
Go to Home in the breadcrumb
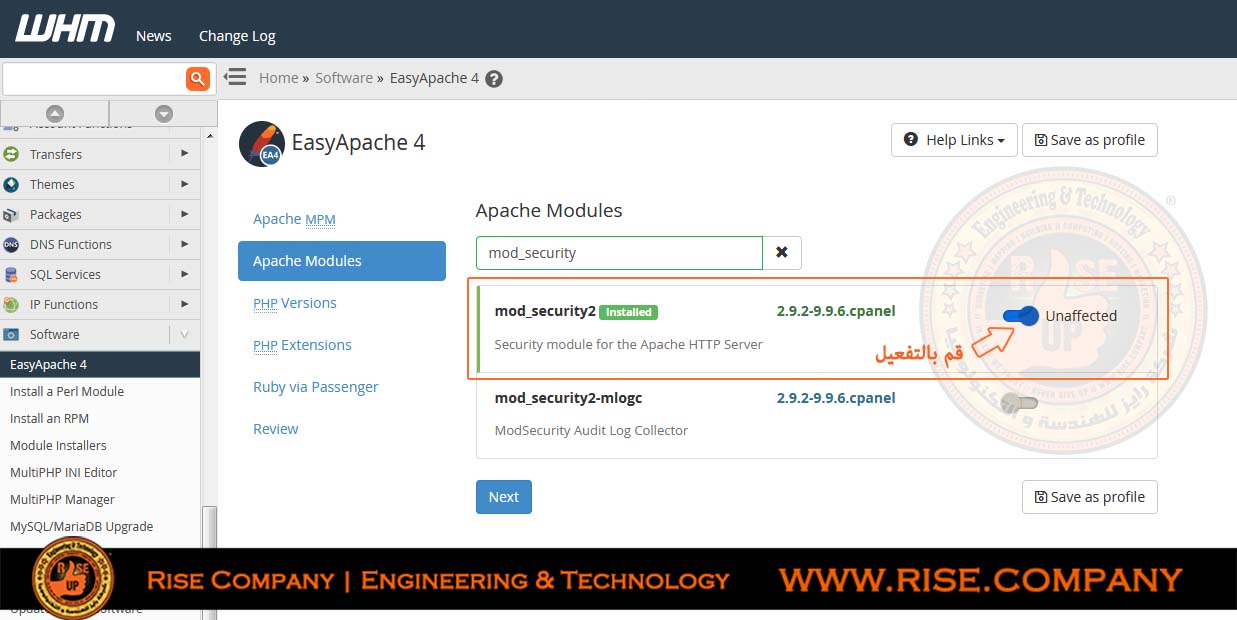[x=278, y=78]
